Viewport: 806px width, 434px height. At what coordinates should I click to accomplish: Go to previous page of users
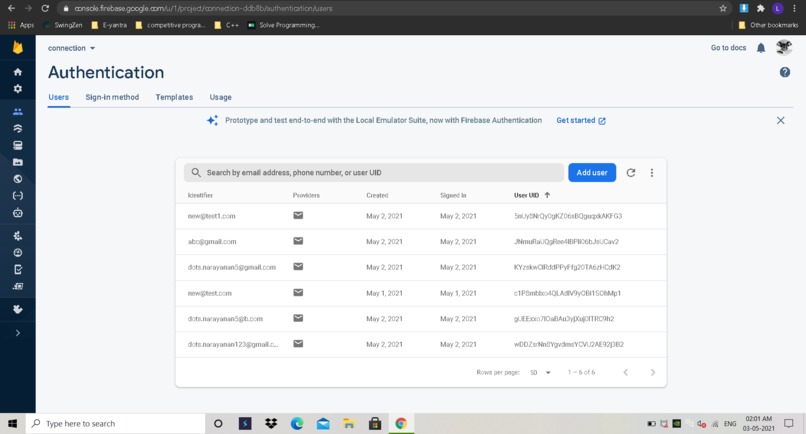coord(626,372)
